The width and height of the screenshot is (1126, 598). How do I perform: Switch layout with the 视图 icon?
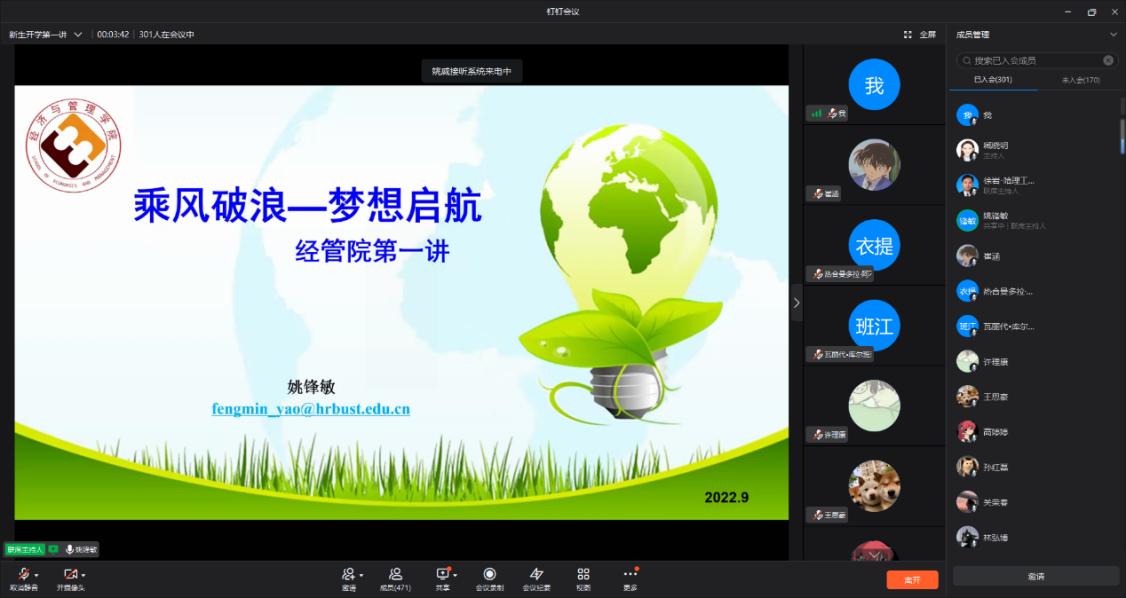click(x=583, y=574)
